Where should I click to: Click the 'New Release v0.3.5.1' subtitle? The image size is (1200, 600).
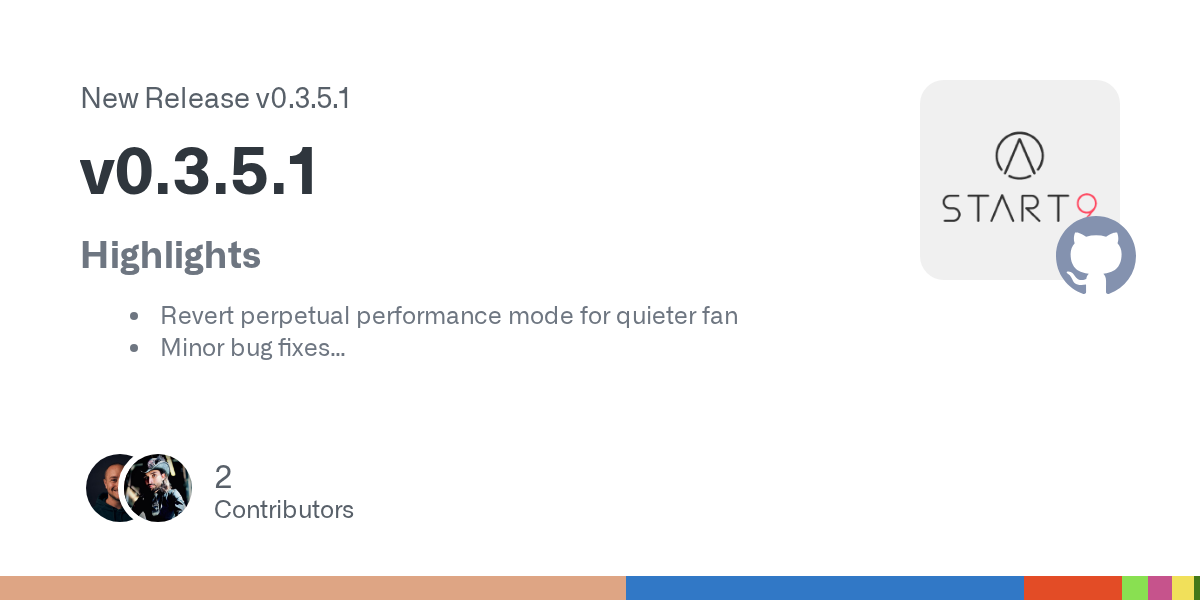[215, 99]
